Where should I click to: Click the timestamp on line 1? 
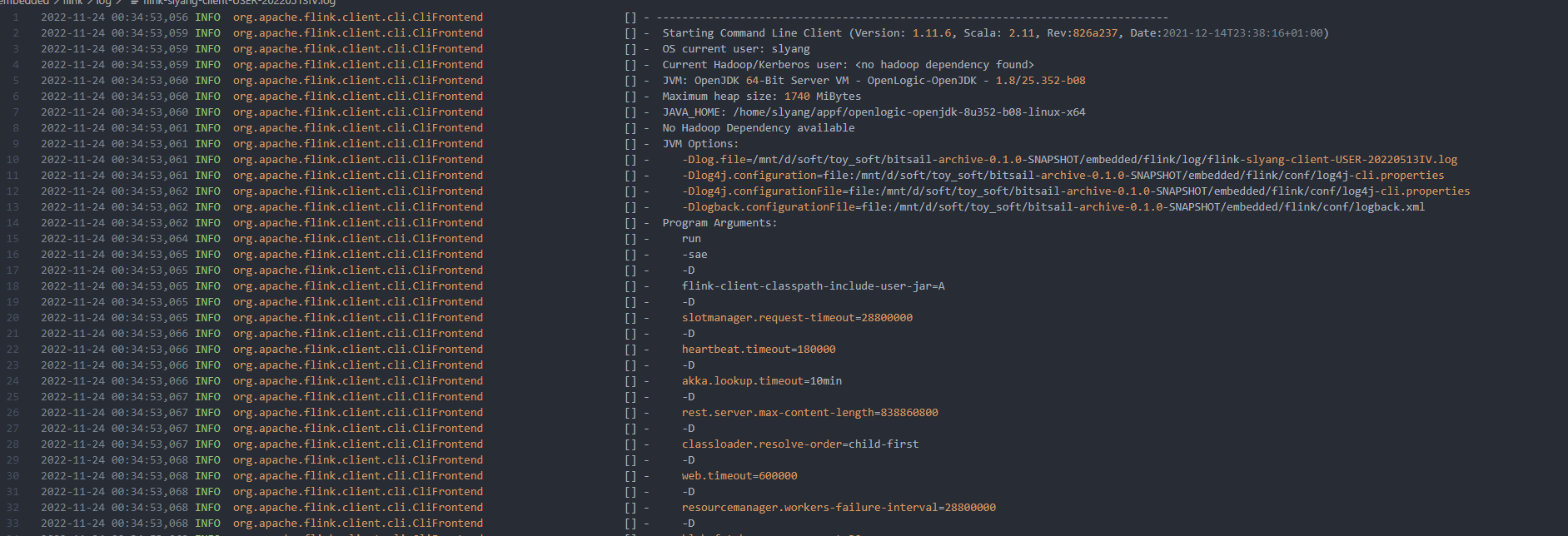point(115,17)
